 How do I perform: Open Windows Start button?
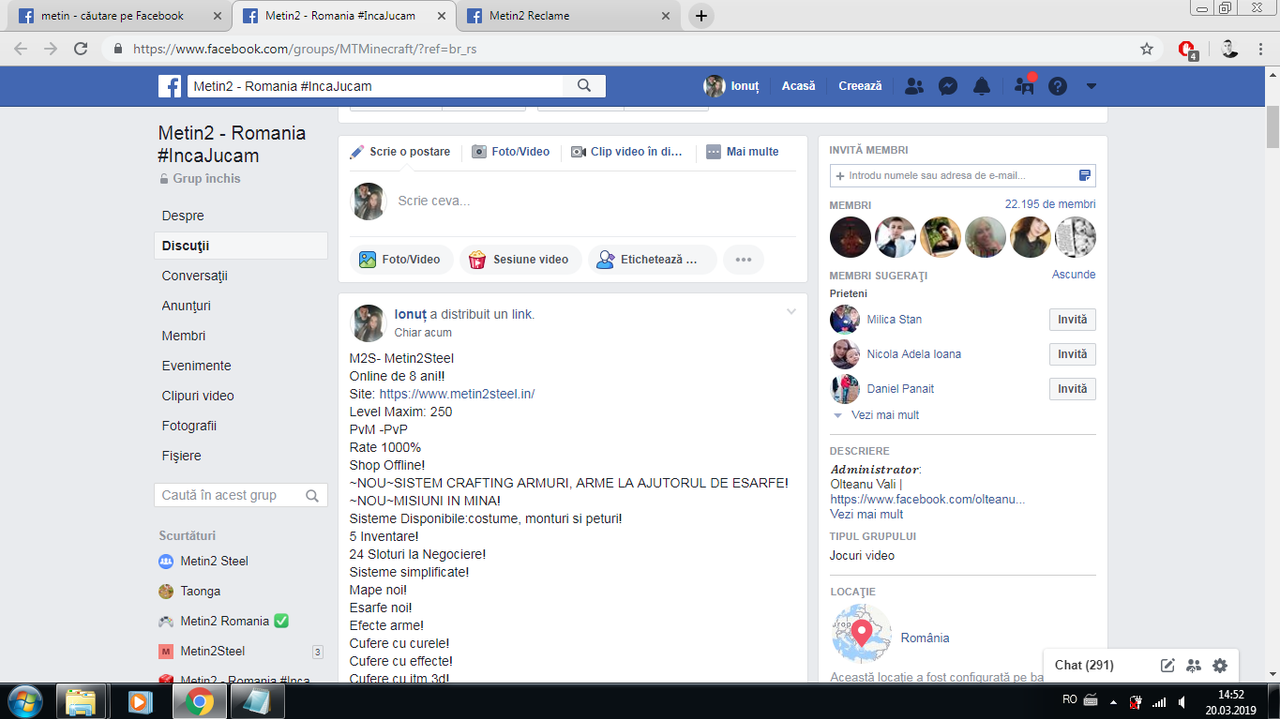point(24,701)
